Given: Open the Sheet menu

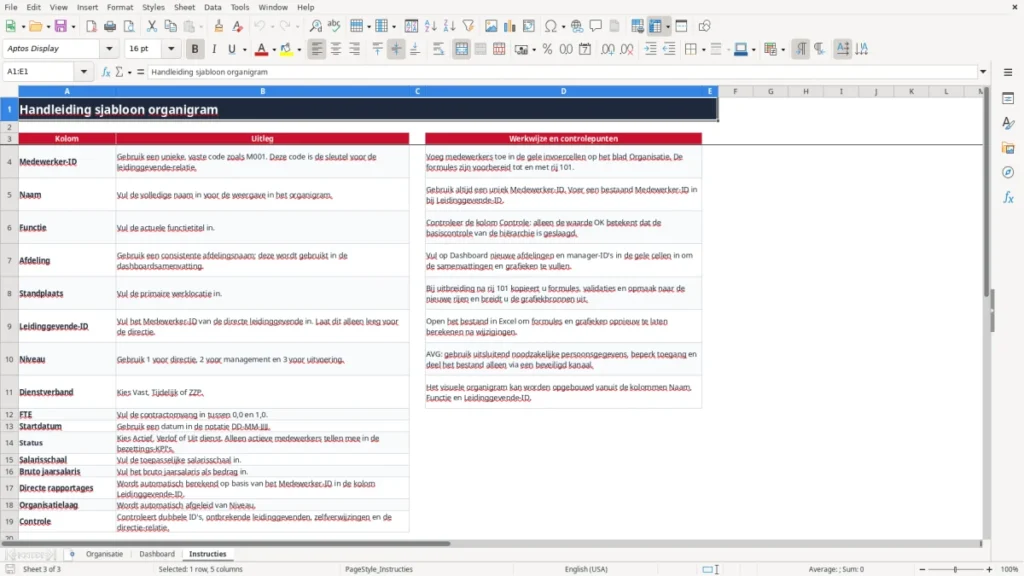Looking at the screenshot, I should (x=184, y=7).
